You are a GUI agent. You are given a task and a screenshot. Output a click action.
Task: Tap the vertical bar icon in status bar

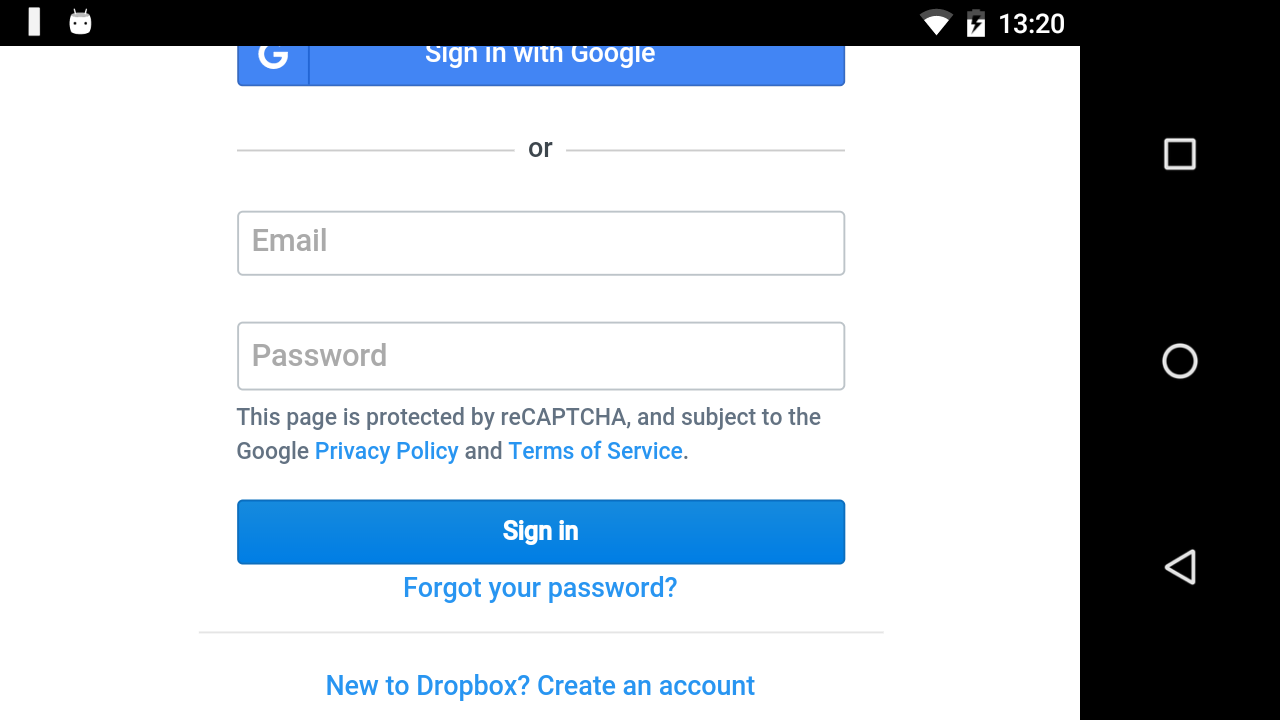coord(33,23)
